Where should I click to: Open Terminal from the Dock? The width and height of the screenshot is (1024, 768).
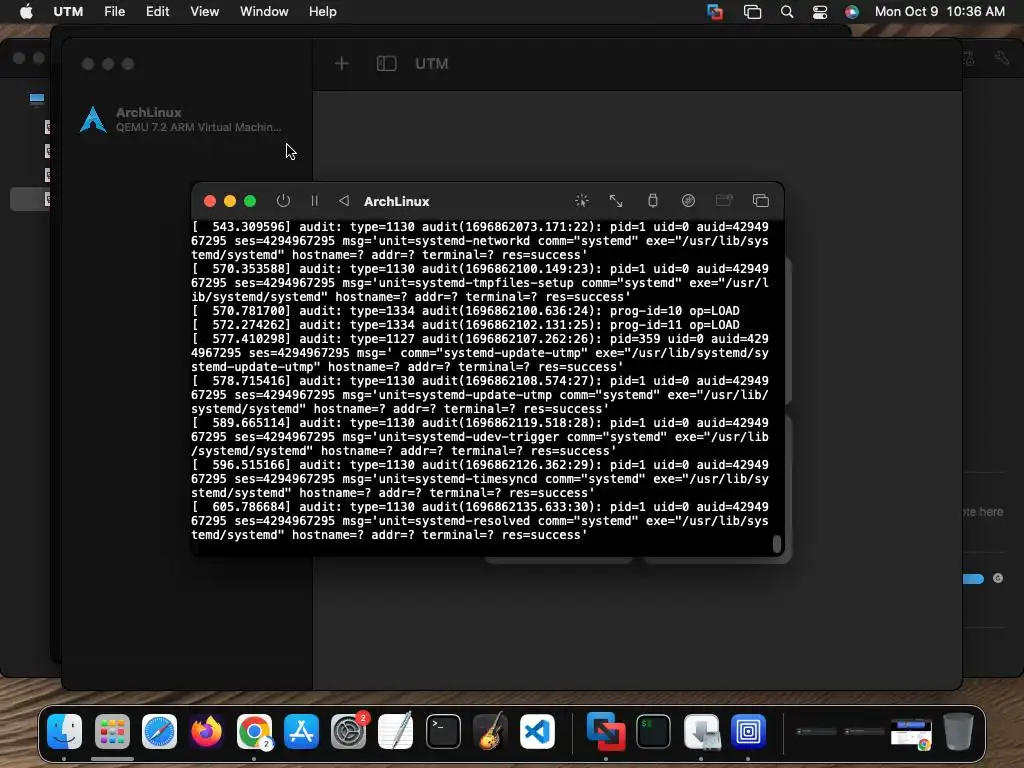(443, 731)
